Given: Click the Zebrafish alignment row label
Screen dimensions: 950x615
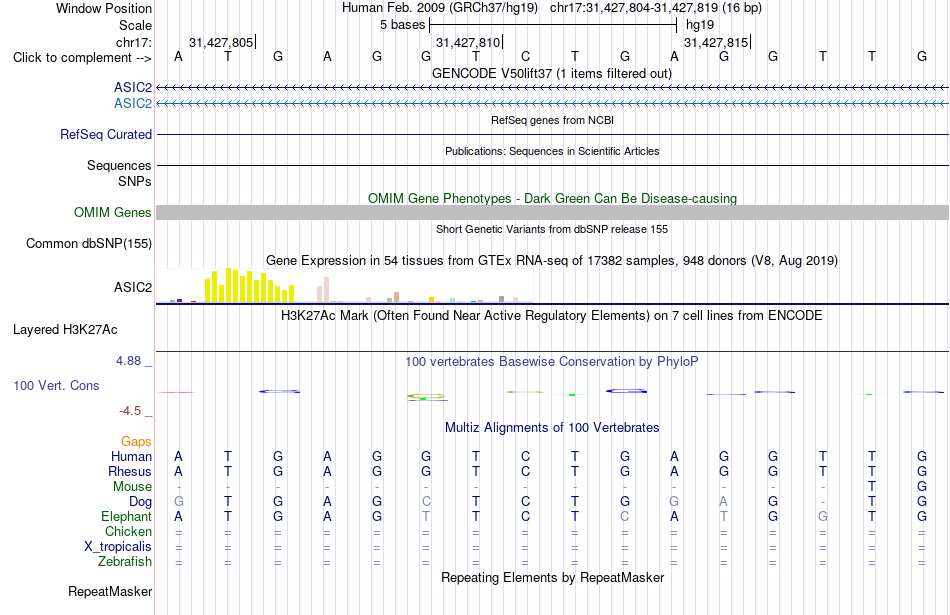Looking at the screenshot, I should (125, 562).
